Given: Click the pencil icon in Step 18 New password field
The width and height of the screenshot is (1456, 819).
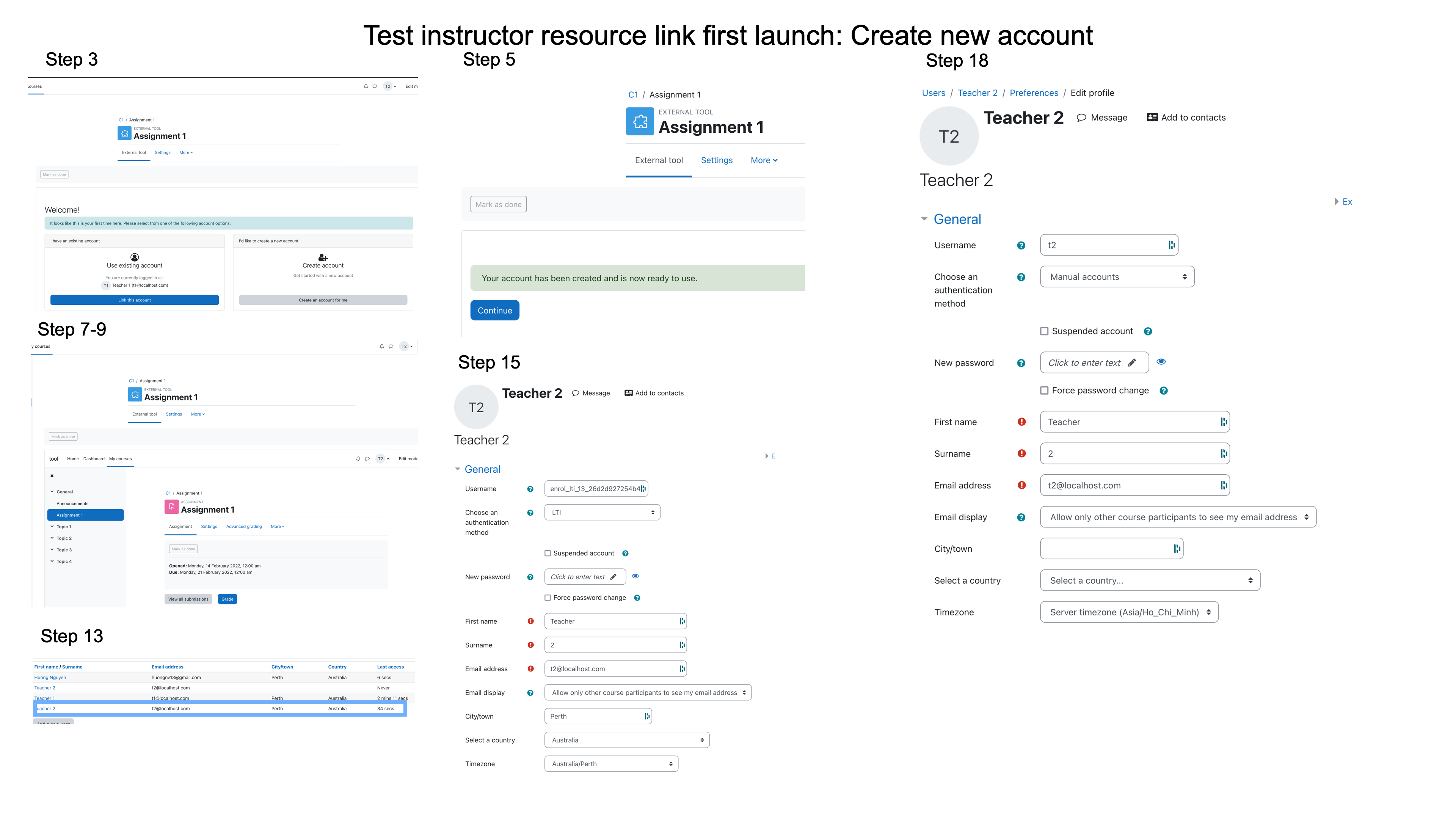Looking at the screenshot, I should coord(1132,363).
